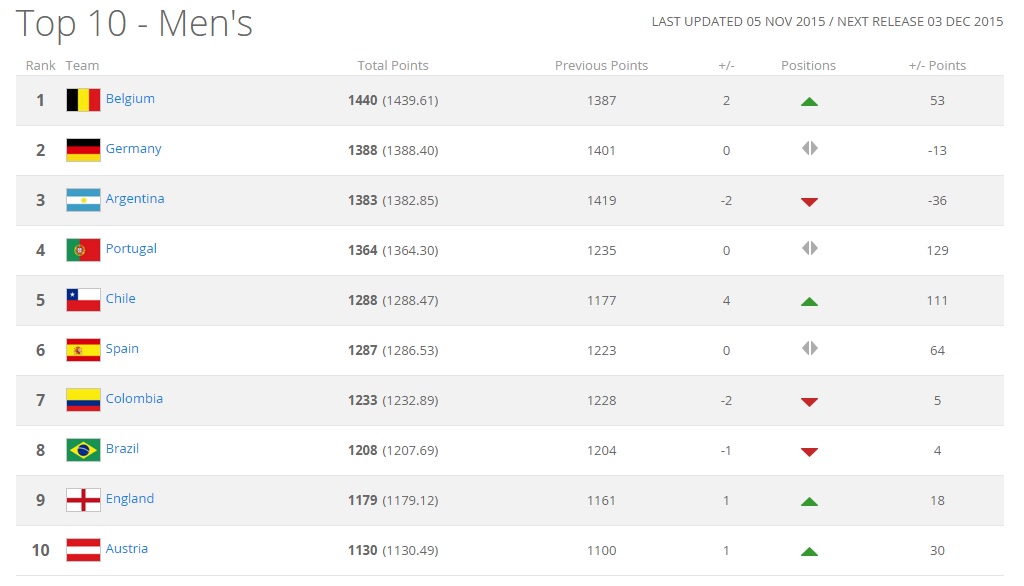Open the Belgium team link
Viewport: 1024px width, 586px height.
point(130,99)
